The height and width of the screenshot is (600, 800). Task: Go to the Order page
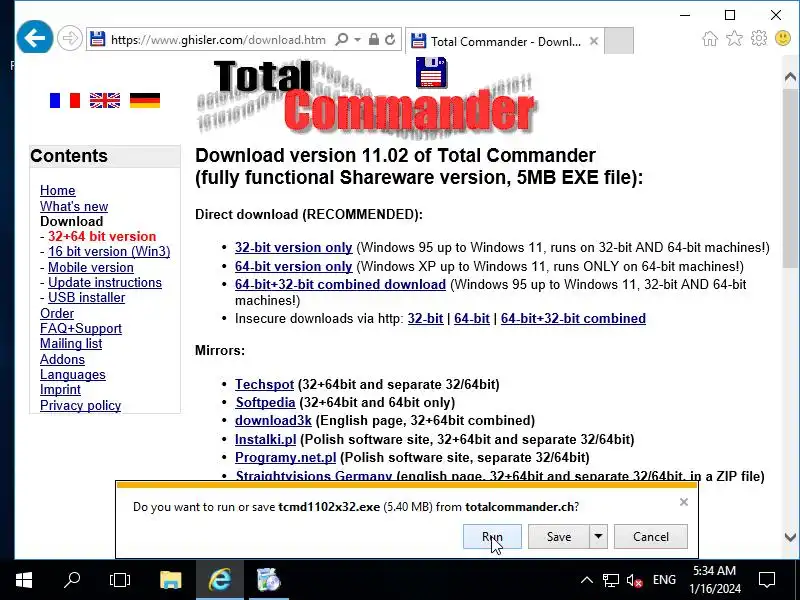click(57, 313)
